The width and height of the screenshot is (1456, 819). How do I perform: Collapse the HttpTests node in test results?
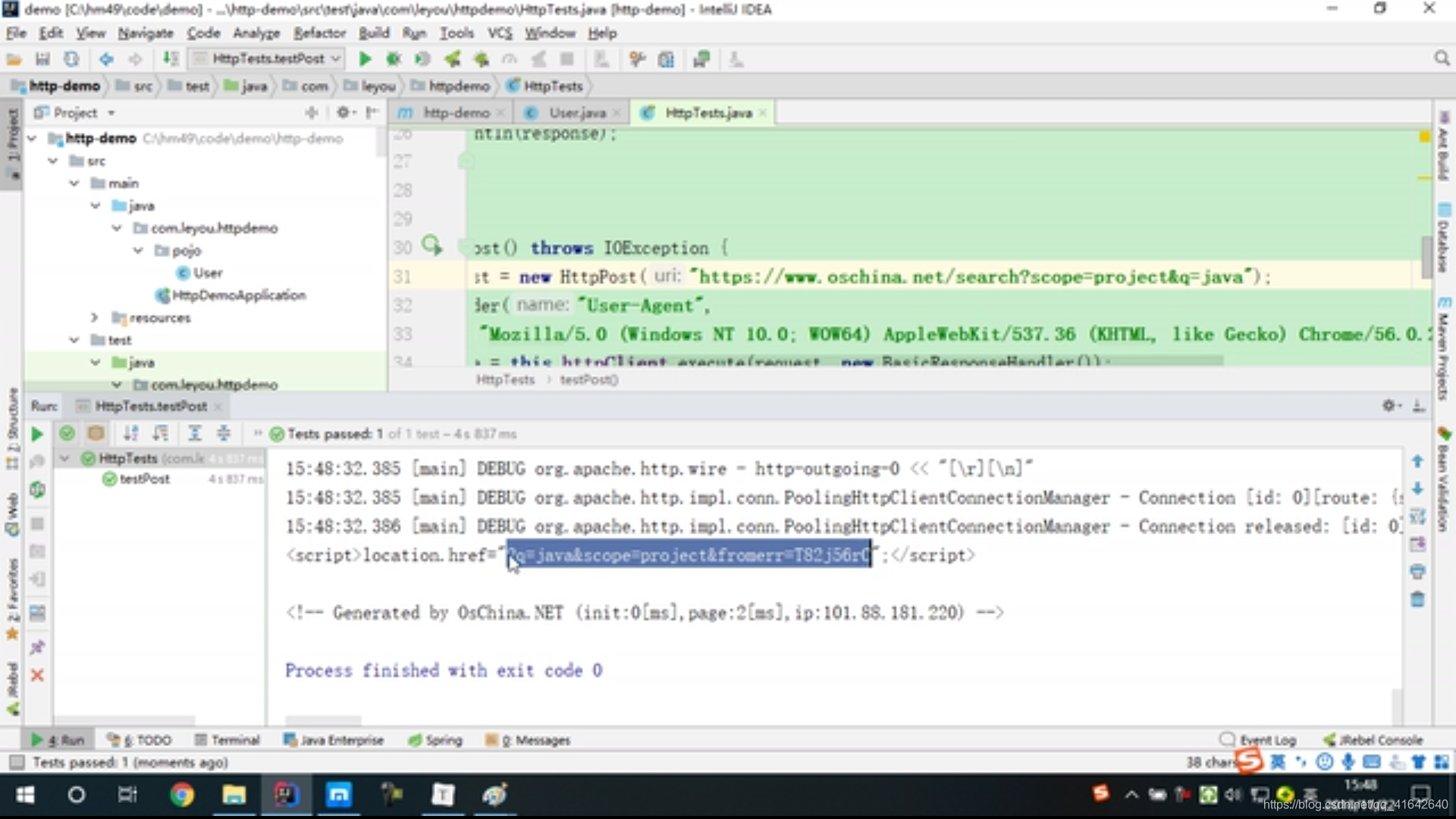(64, 458)
